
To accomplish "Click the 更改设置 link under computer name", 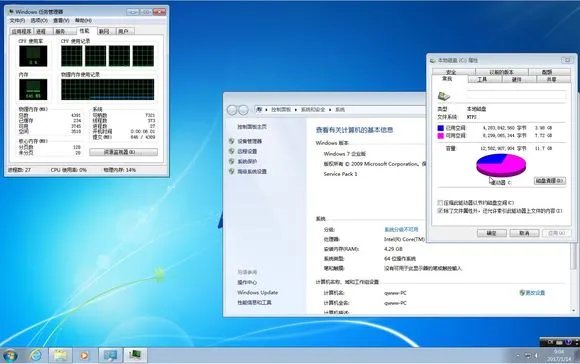I will coord(535,293).
